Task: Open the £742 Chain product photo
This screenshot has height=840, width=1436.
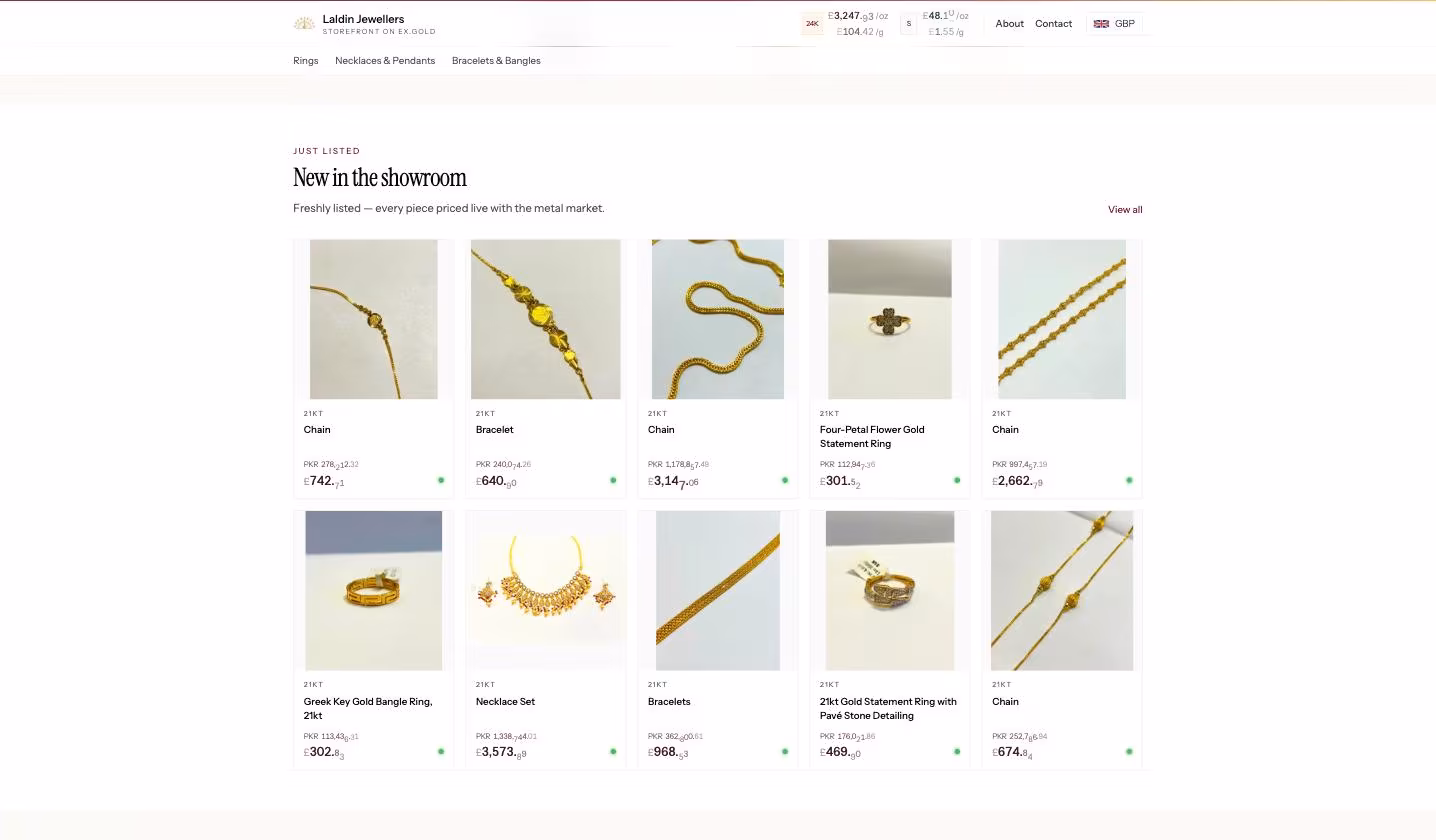Action: pyautogui.click(x=374, y=319)
